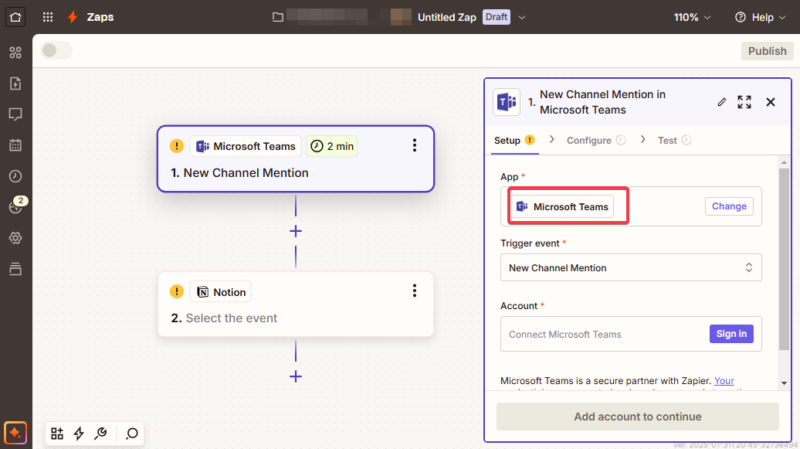Open the folder icon in header
Image resolution: width=800 pixels, height=449 pixels.
coord(278,17)
